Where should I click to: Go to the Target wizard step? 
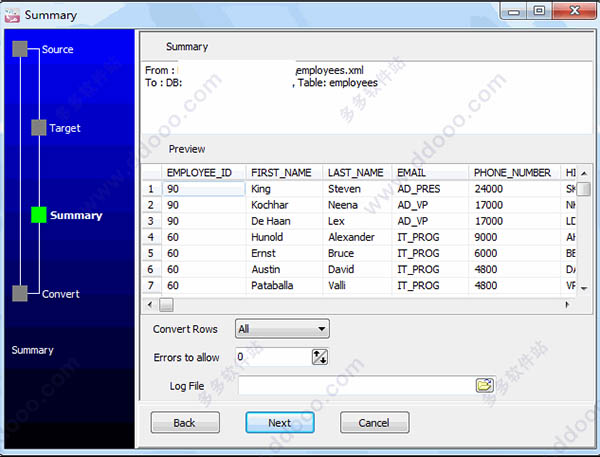click(x=65, y=128)
